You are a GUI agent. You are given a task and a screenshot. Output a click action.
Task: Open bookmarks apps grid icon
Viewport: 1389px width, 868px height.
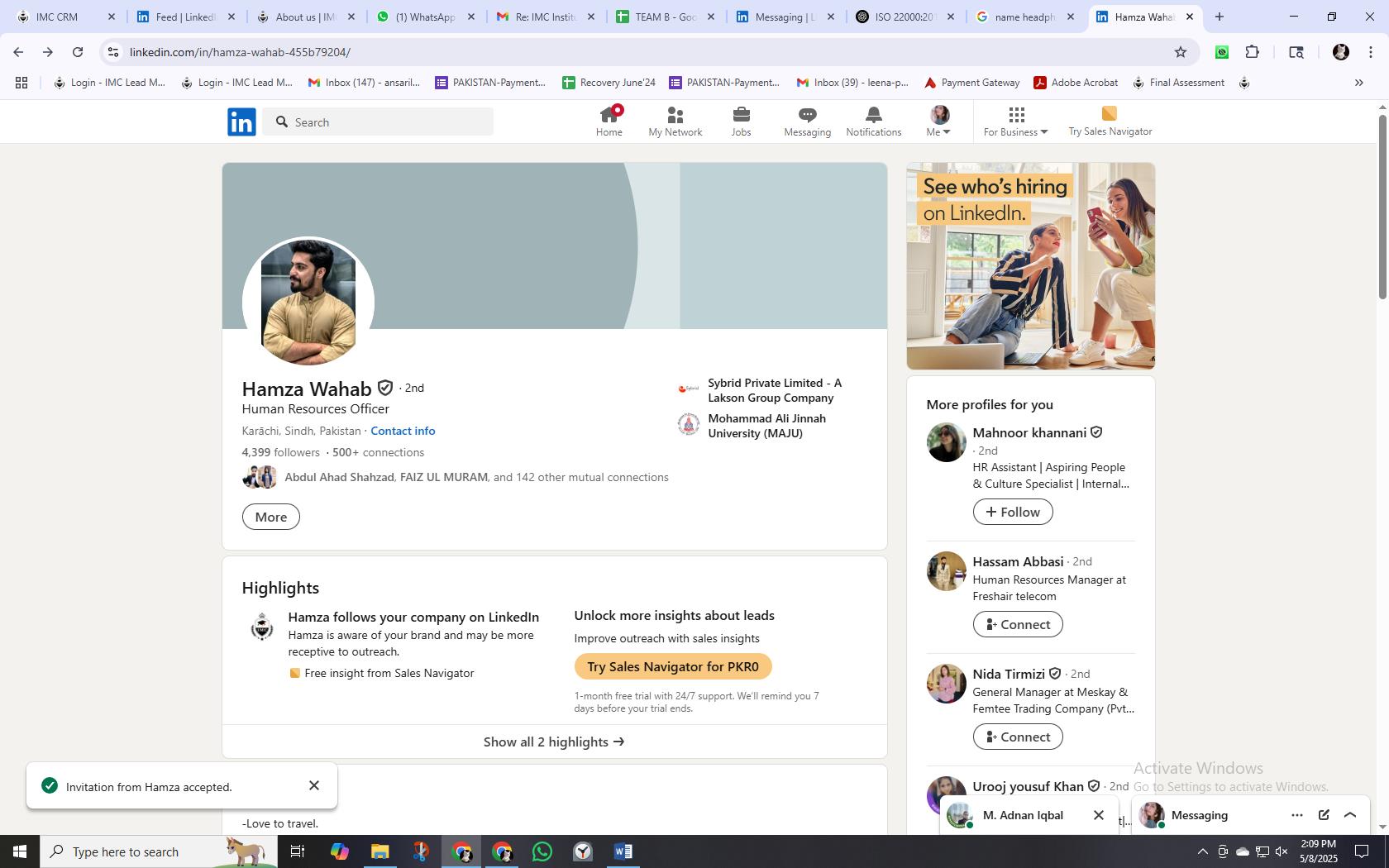pos(21,83)
